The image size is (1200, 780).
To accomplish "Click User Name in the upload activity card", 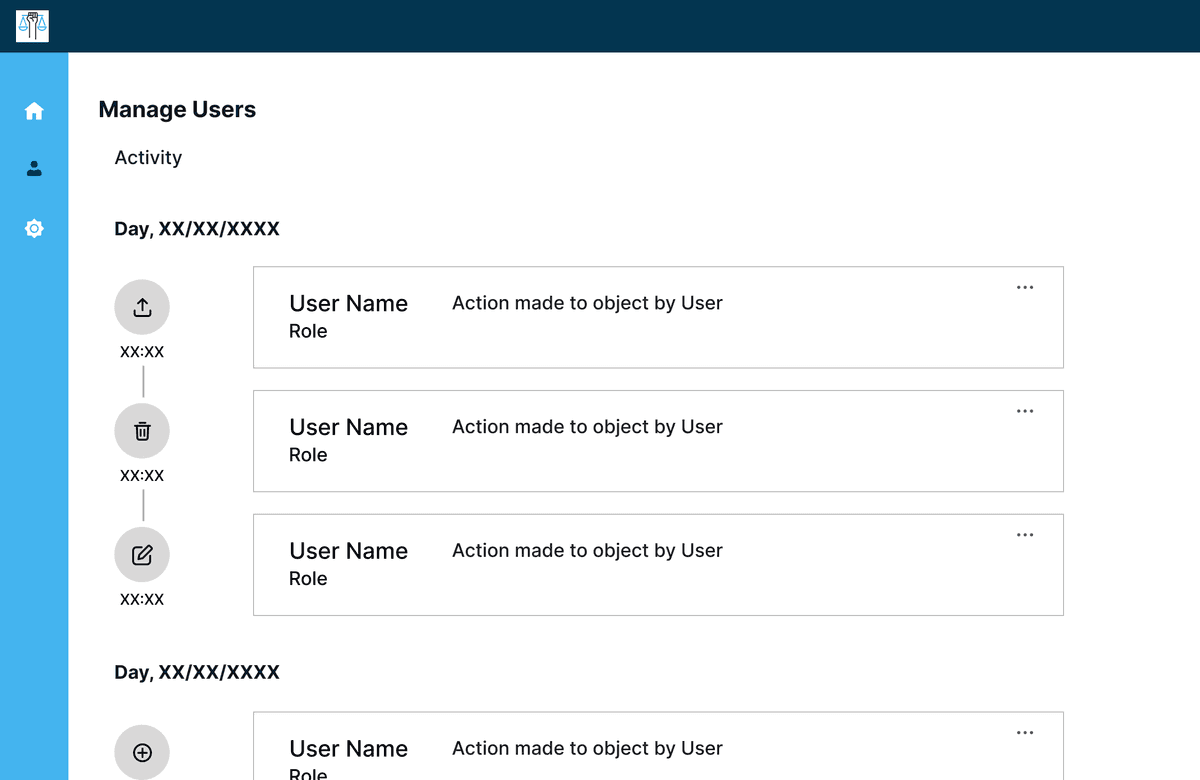I will pyautogui.click(x=348, y=304).
